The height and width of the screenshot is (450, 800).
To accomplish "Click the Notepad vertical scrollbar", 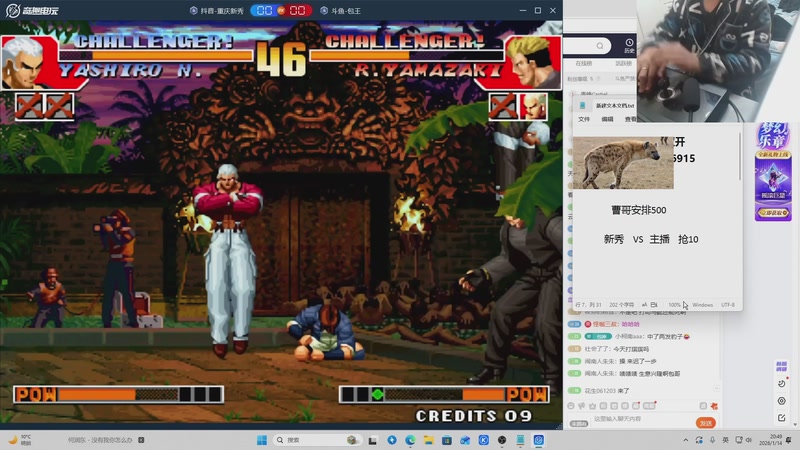I will [739, 157].
